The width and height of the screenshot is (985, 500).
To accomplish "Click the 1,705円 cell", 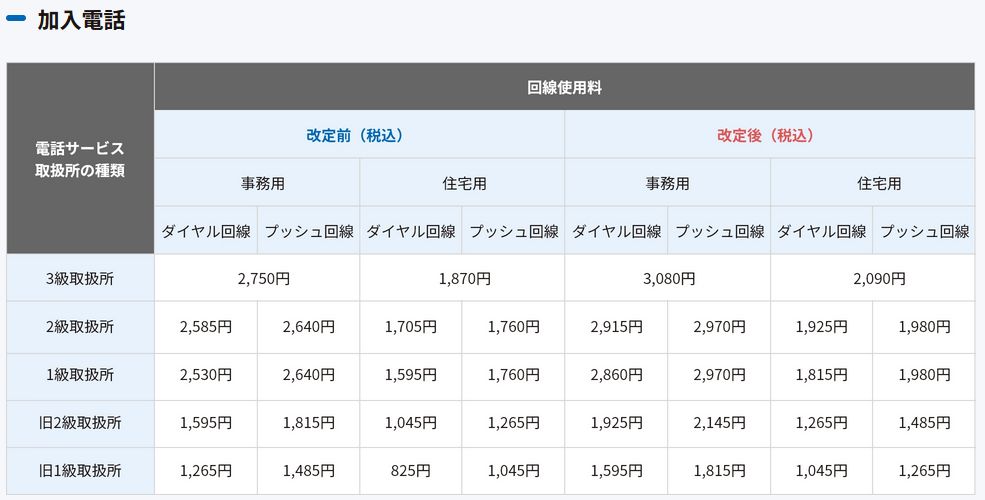I will click(411, 327).
